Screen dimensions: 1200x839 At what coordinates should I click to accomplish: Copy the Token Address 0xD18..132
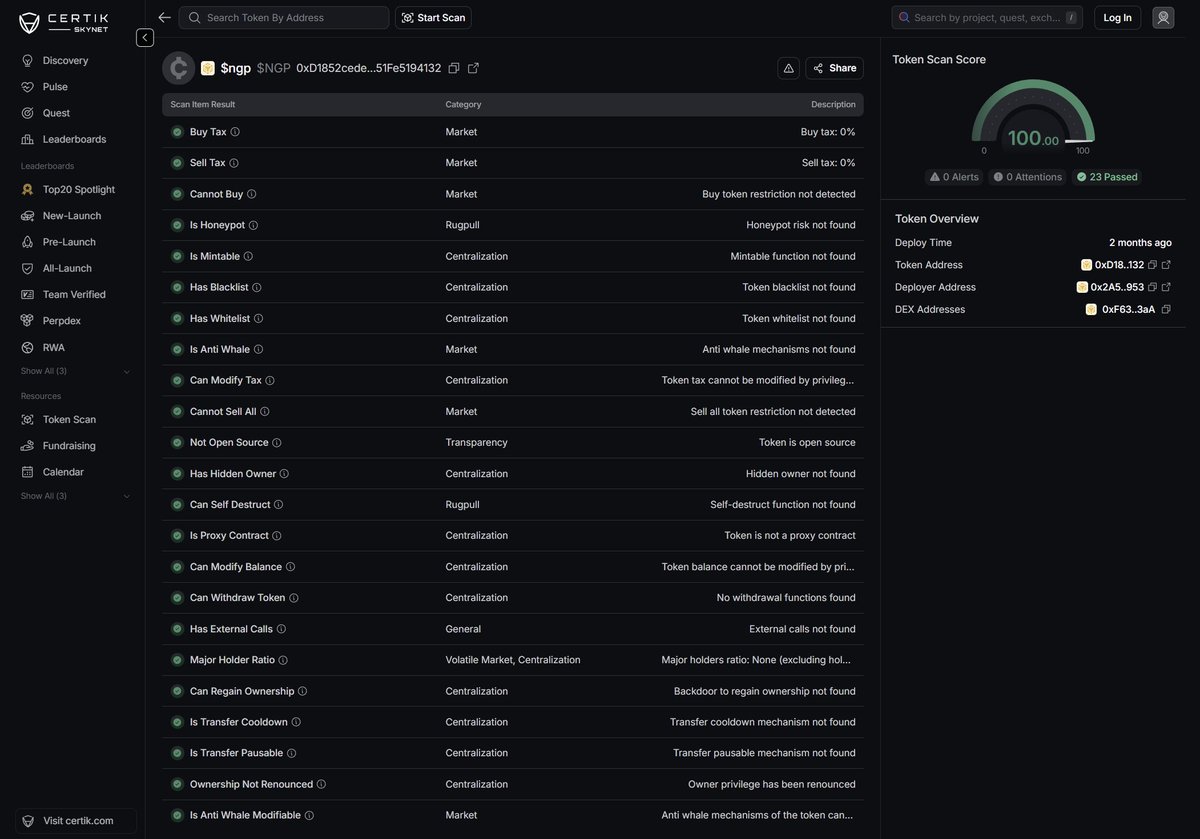click(1152, 265)
